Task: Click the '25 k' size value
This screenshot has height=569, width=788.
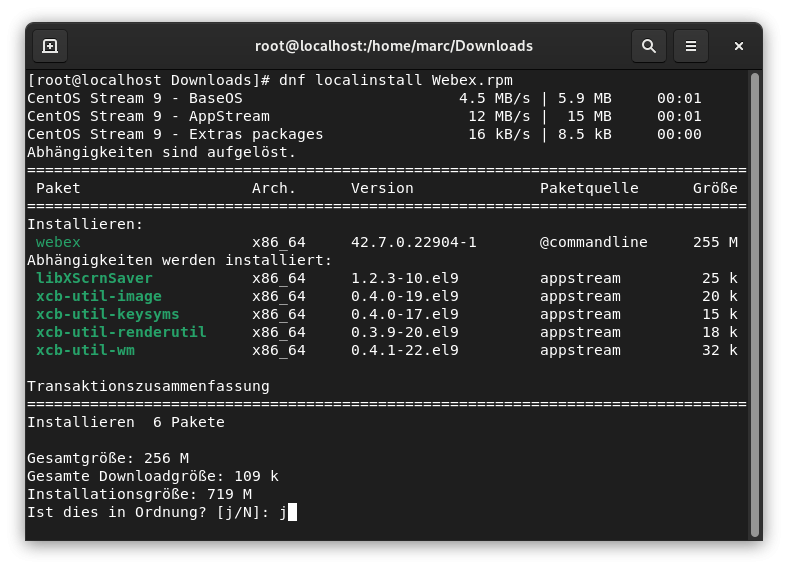Action: [x=720, y=278]
